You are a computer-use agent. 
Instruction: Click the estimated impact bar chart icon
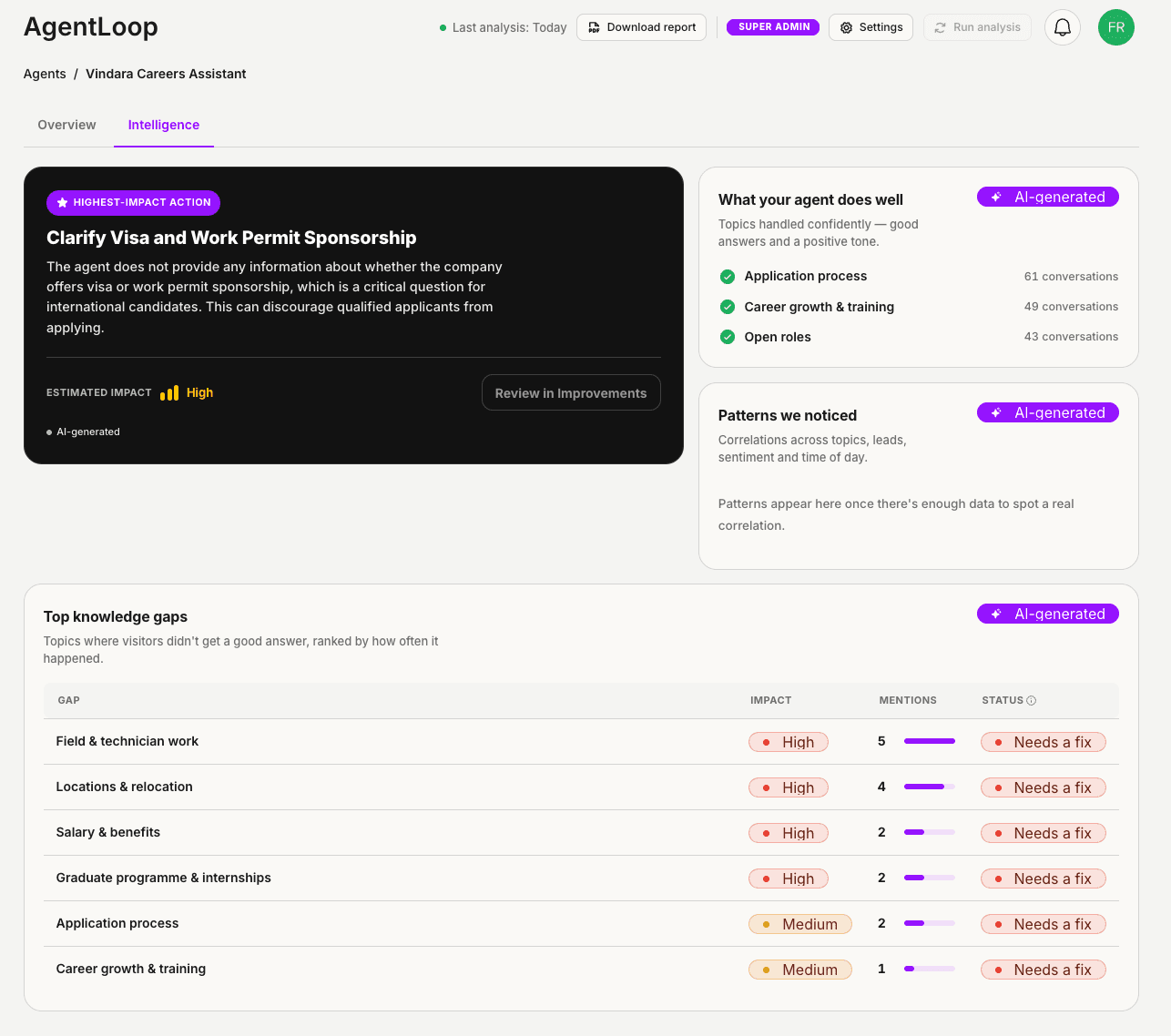[x=169, y=392]
